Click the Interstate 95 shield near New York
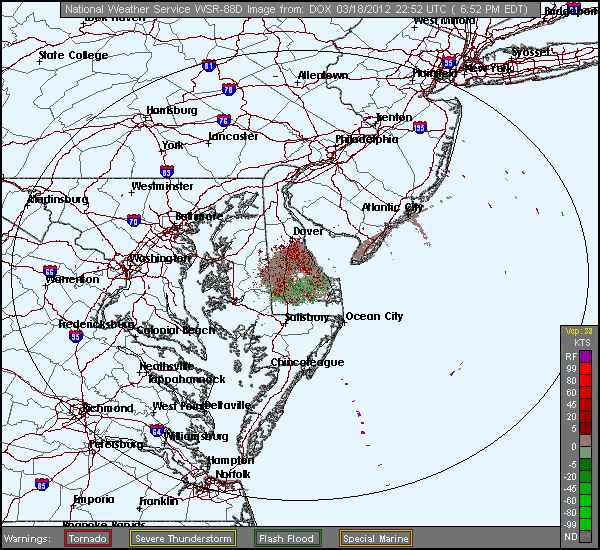The image size is (600, 550). tap(448, 63)
